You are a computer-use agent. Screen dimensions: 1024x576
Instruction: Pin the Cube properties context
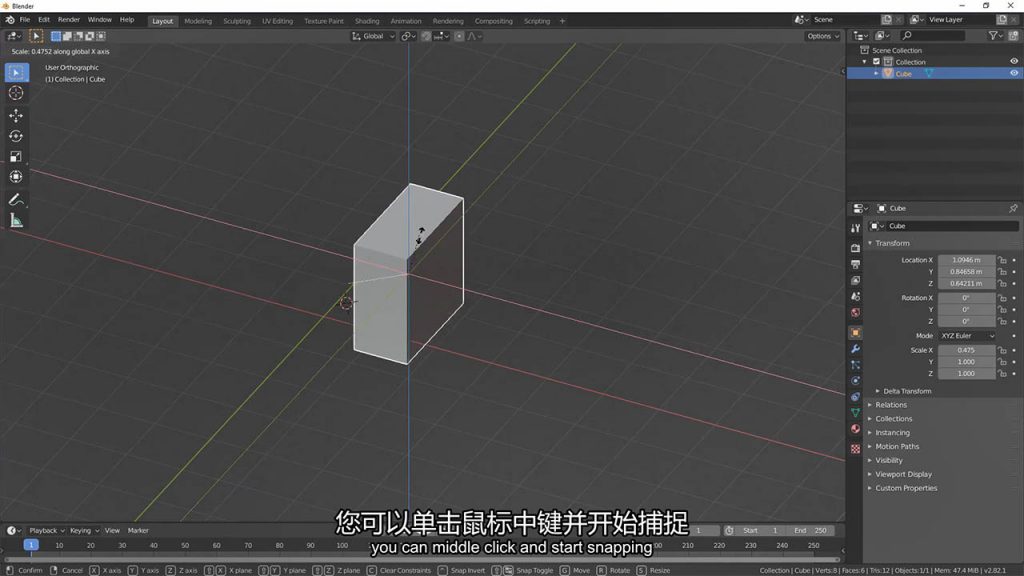(1013, 208)
